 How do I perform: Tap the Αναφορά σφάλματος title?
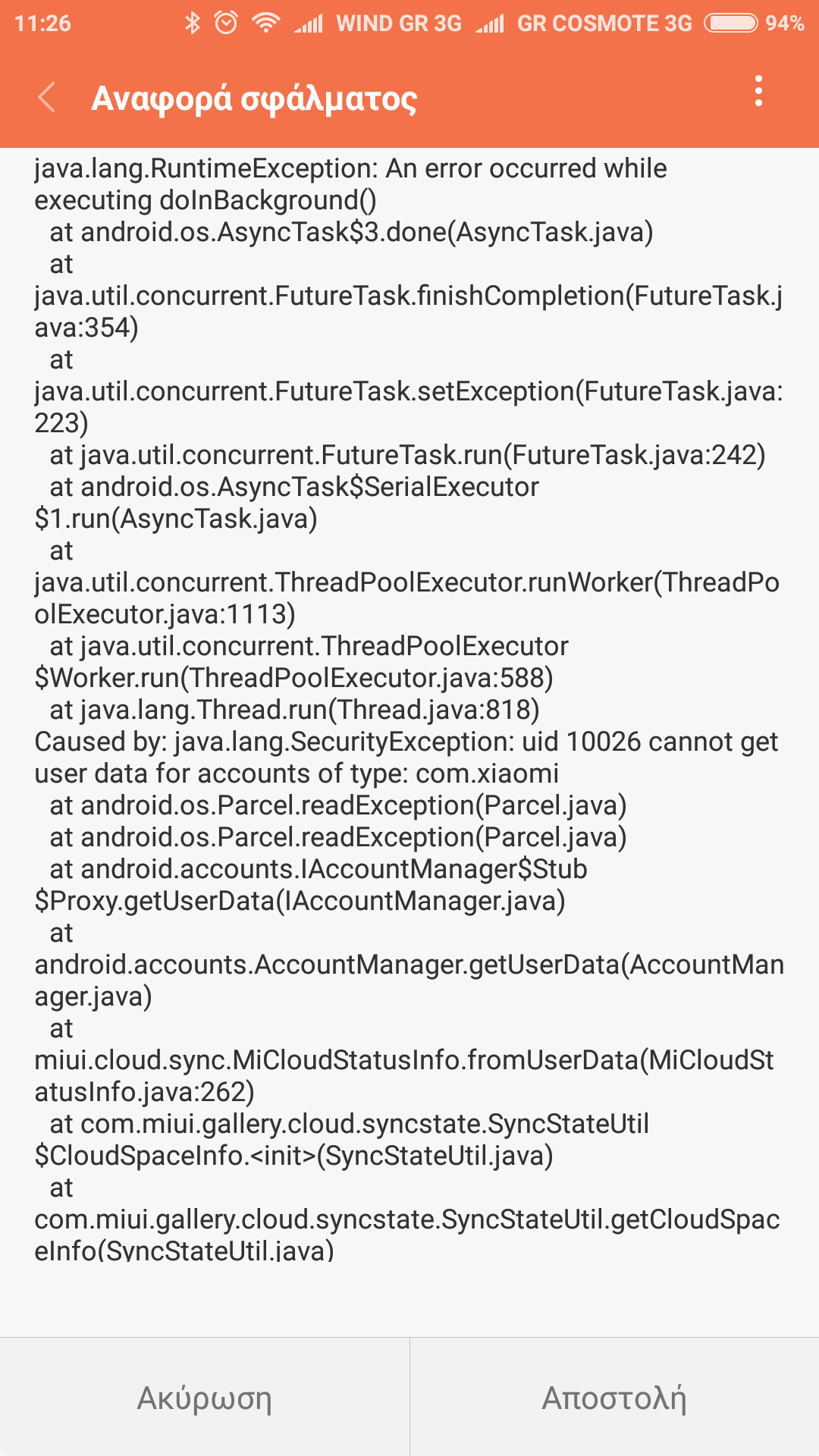click(x=254, y=99)
